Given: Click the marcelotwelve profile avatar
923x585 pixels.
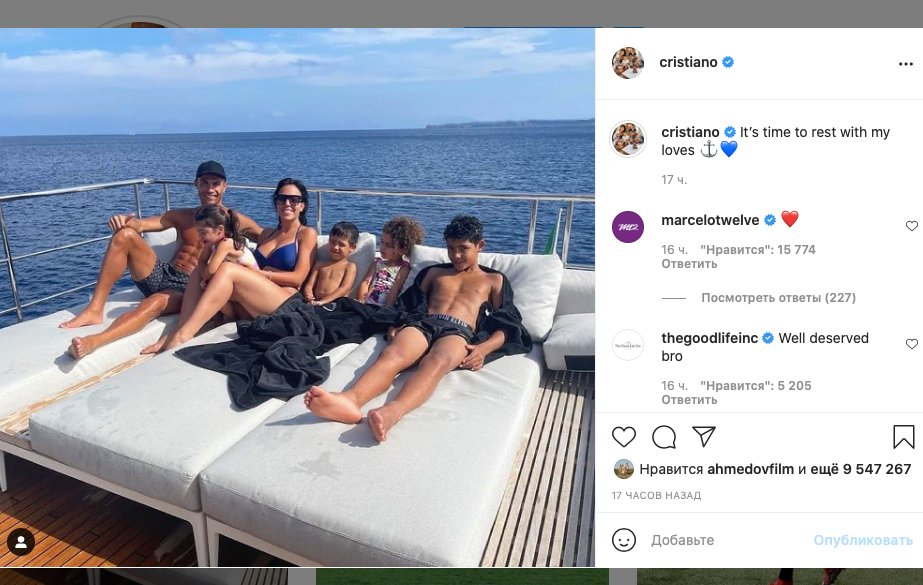Looking at the screenshot, I should 628,227.
